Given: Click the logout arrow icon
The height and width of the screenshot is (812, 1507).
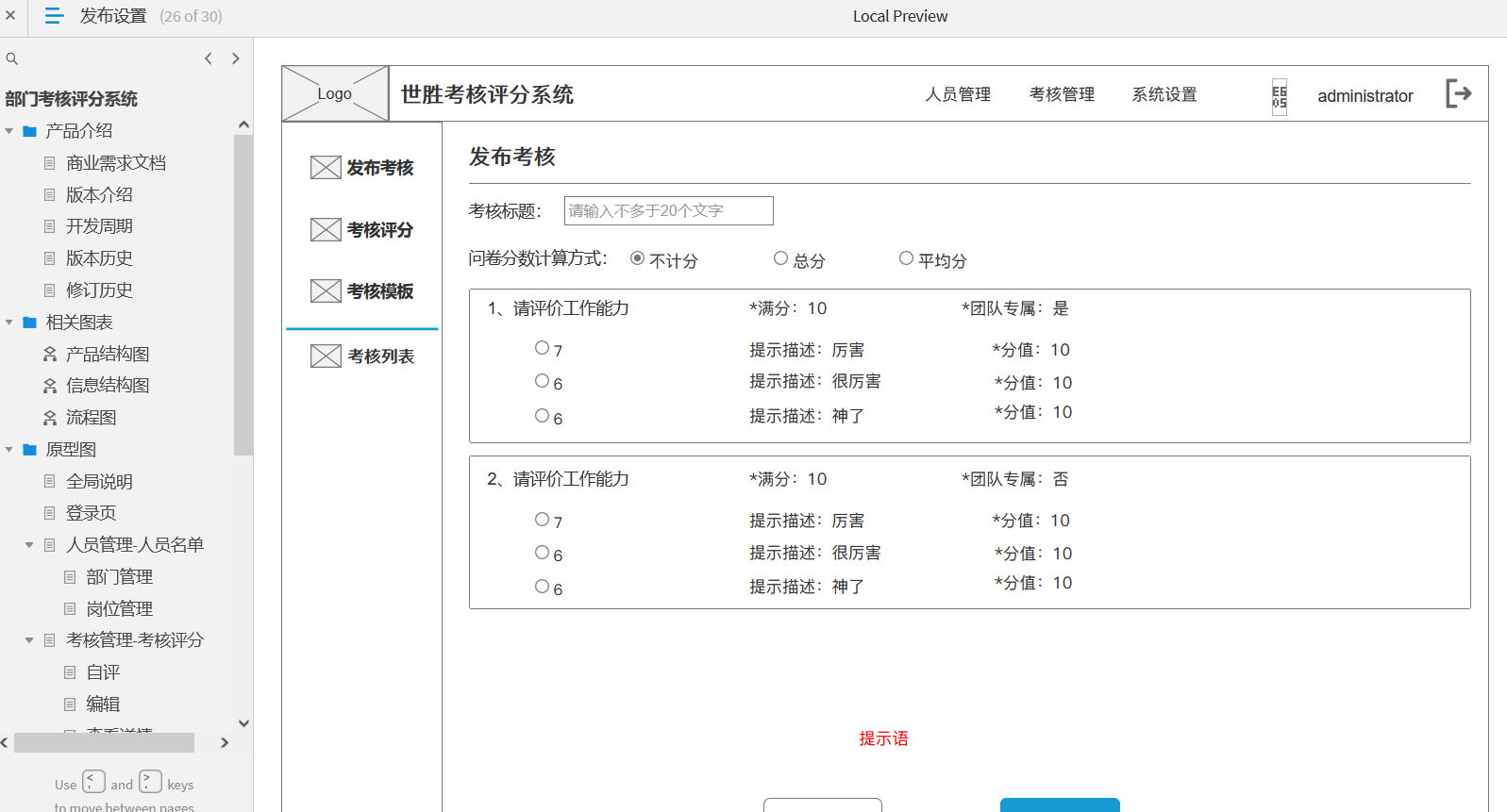Looking at the screenshot, I should 1459,93.
